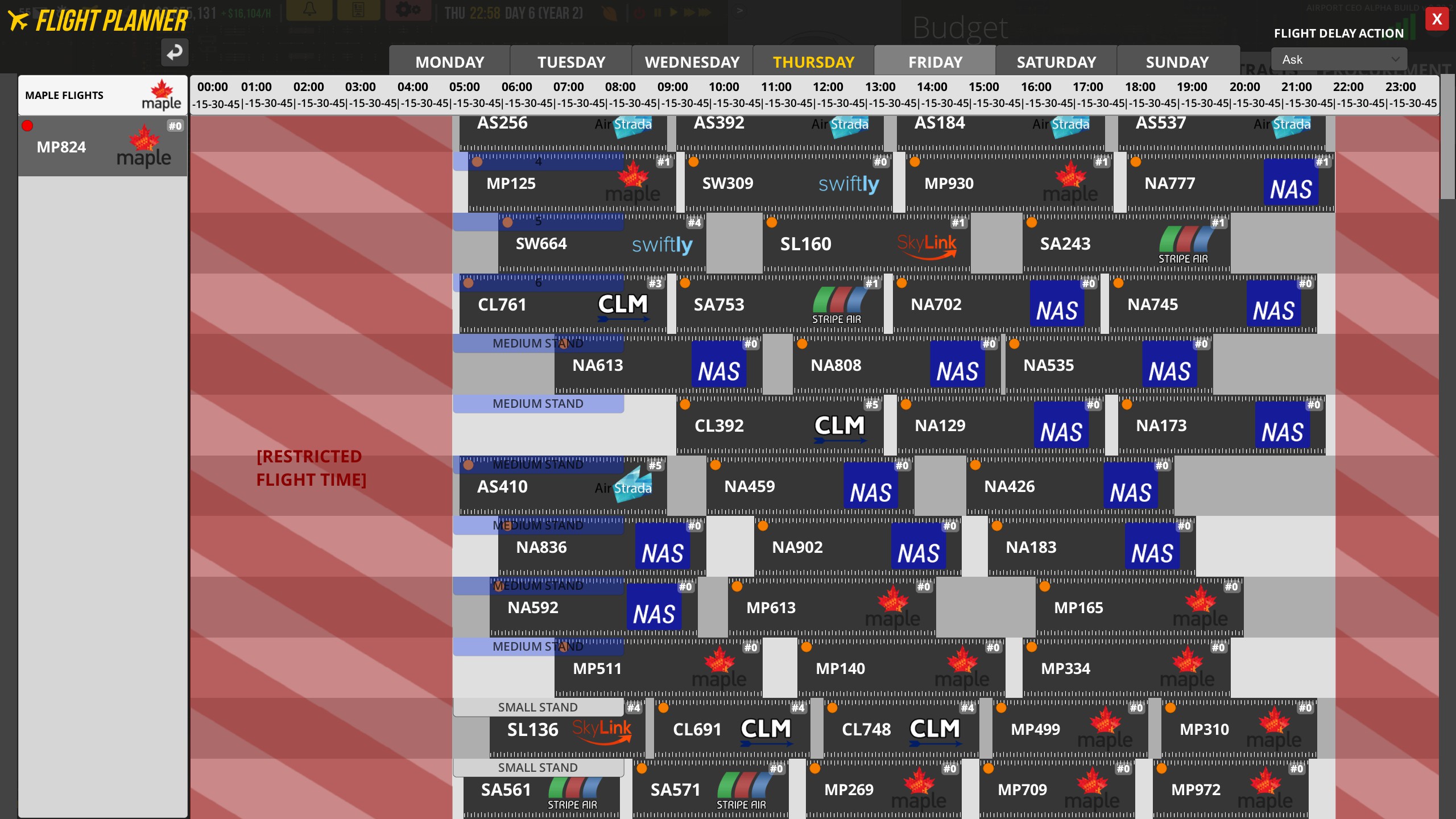Click the BUDGET header dropdown area

pyautogui.click(x=960, y=28)
